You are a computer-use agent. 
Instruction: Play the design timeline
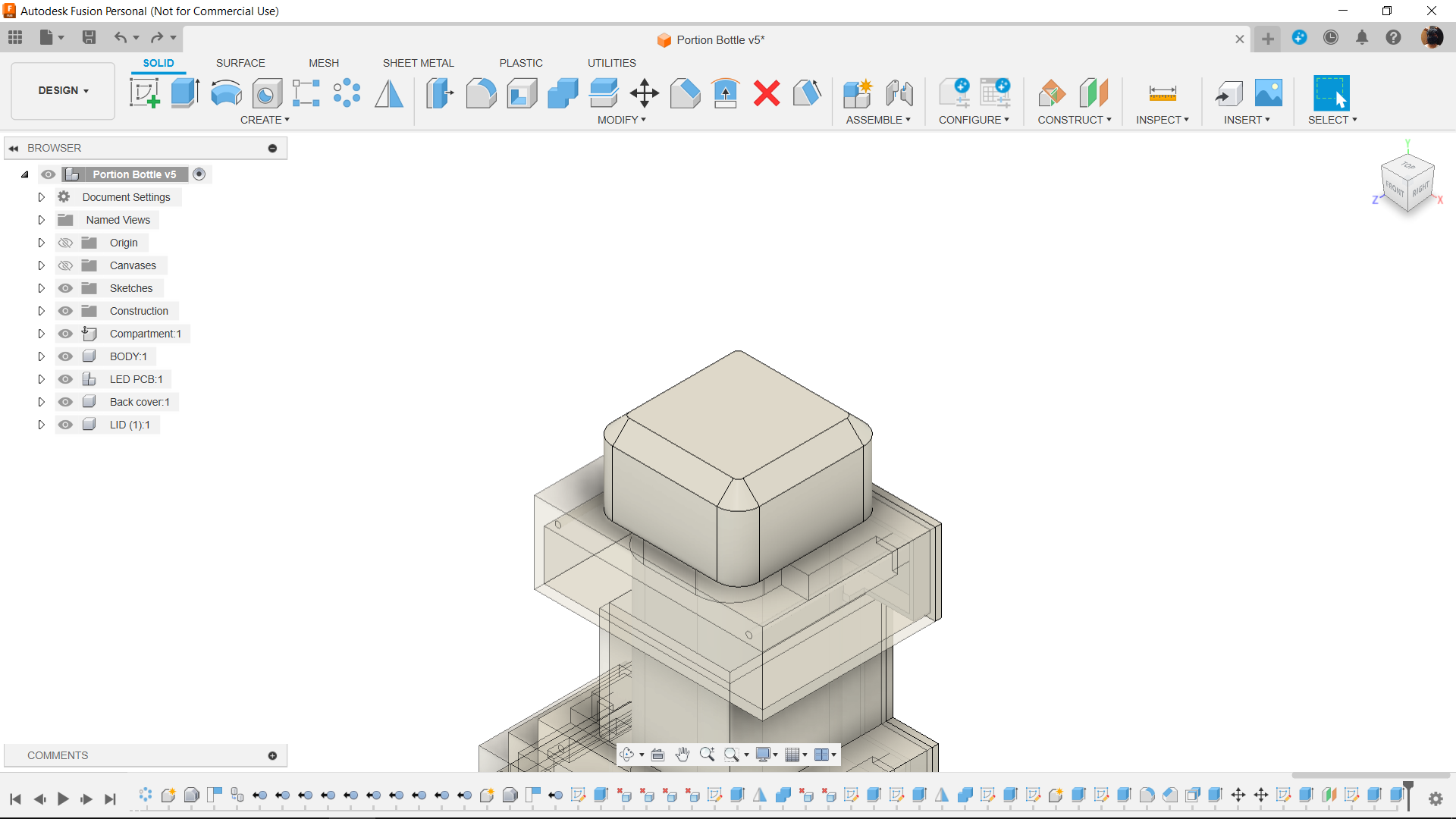63,799
